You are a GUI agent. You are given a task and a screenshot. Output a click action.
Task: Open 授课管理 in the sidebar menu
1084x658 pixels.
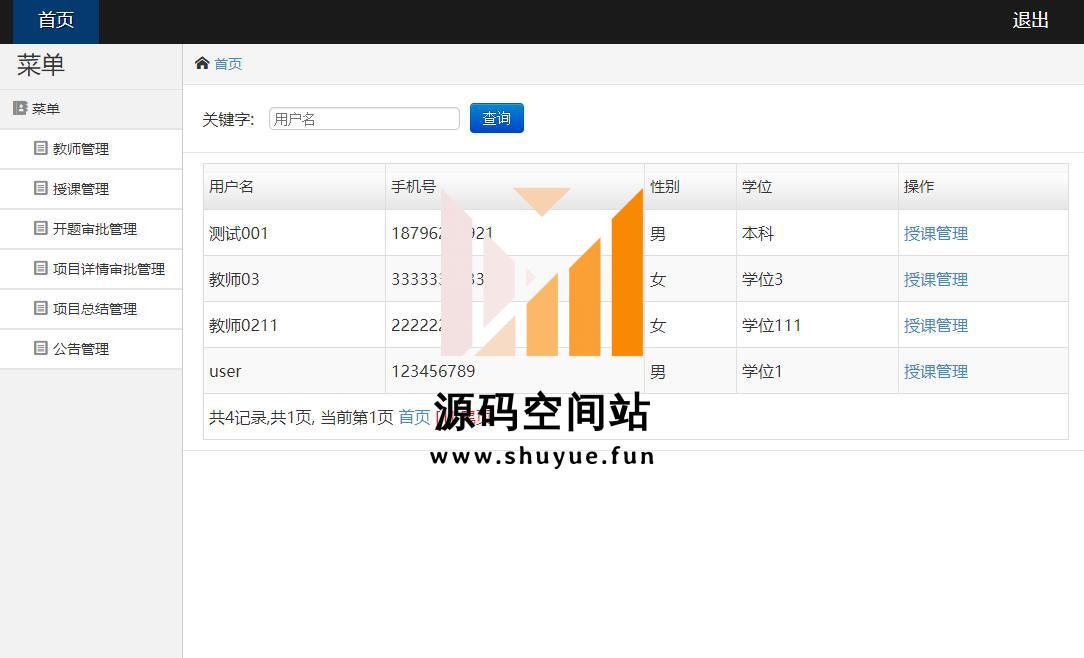tap(91, 189)
